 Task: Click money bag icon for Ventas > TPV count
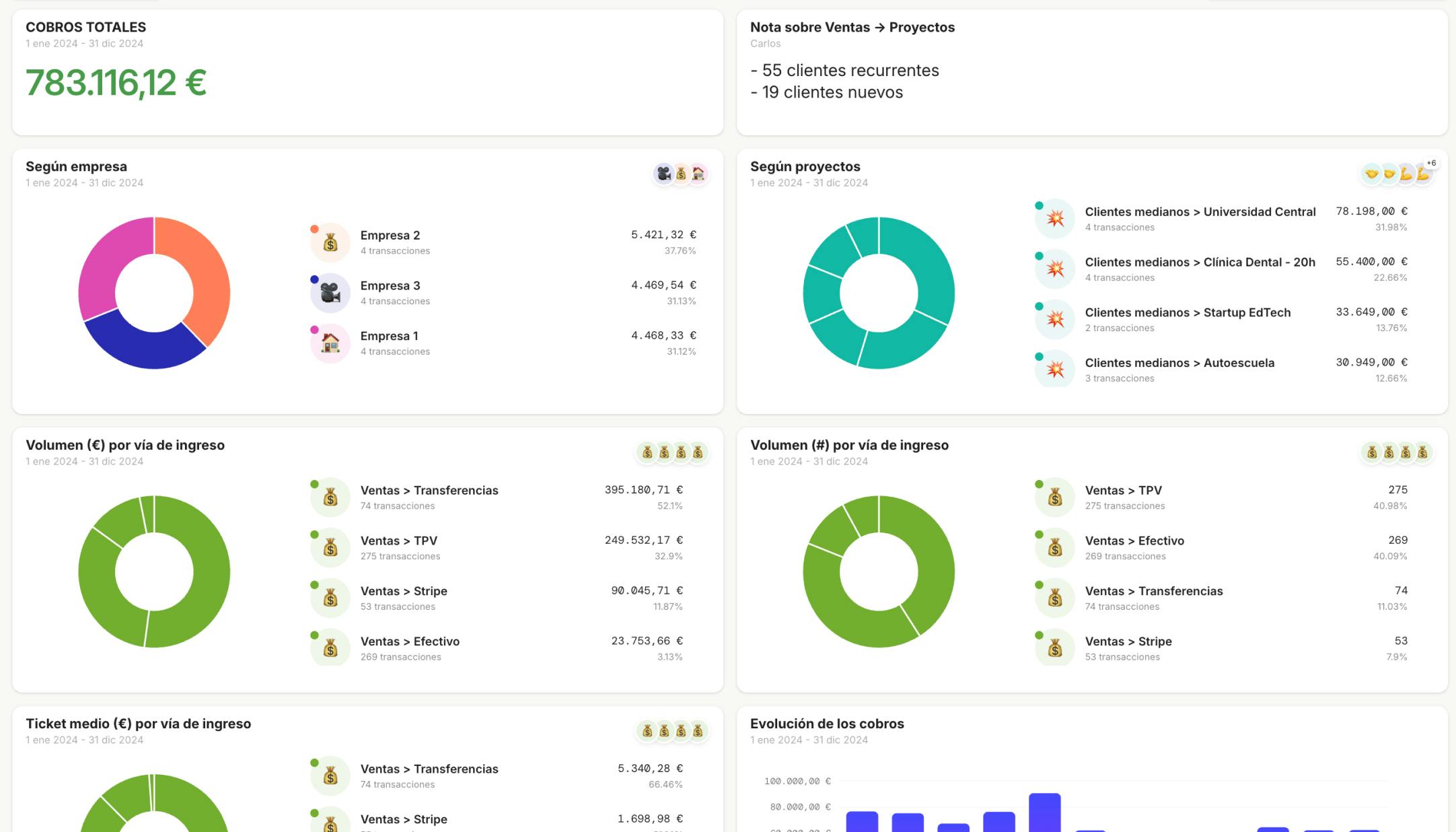point(1054,498)
